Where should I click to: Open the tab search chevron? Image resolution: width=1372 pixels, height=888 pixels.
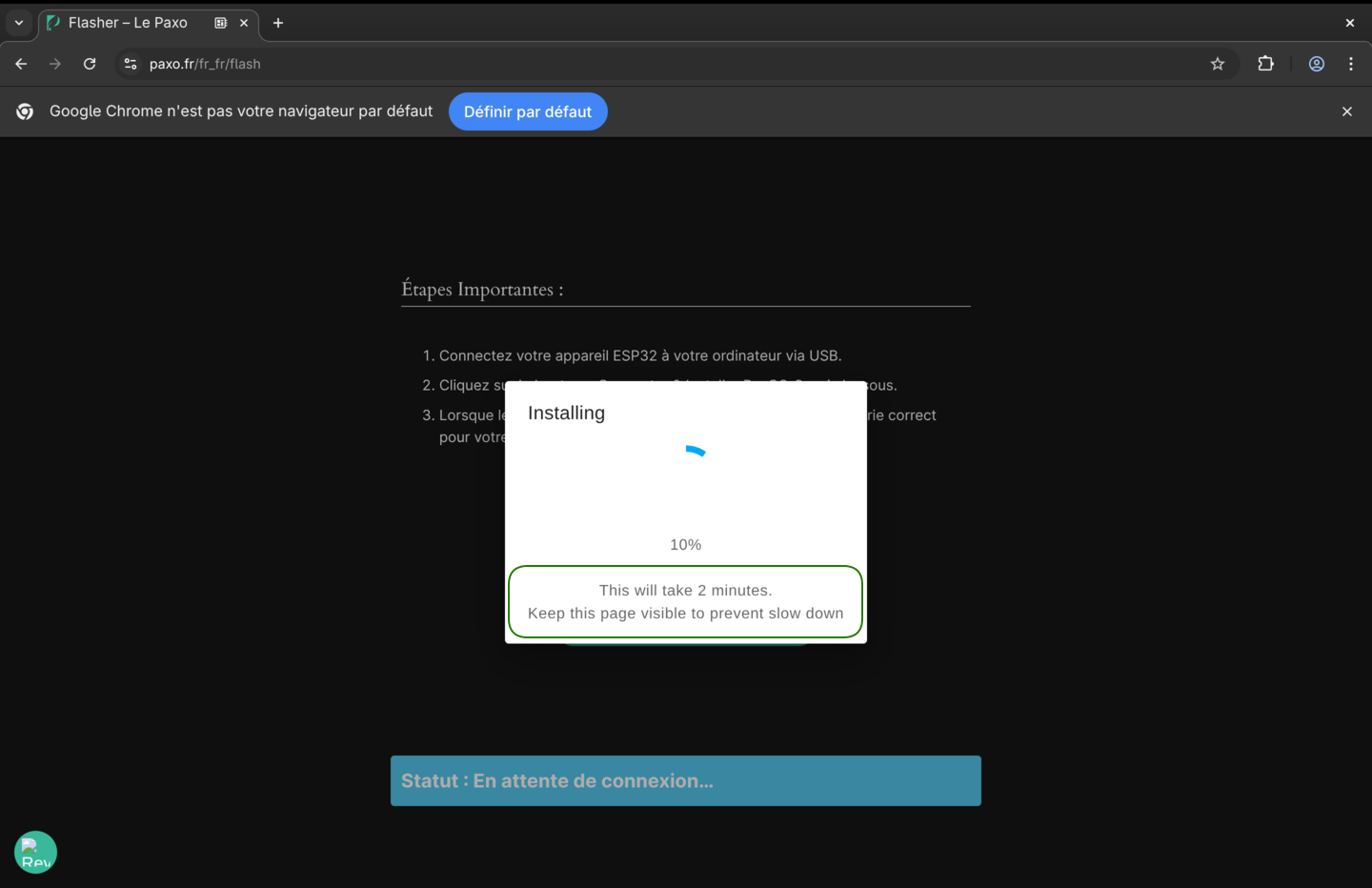coord(18,22)
